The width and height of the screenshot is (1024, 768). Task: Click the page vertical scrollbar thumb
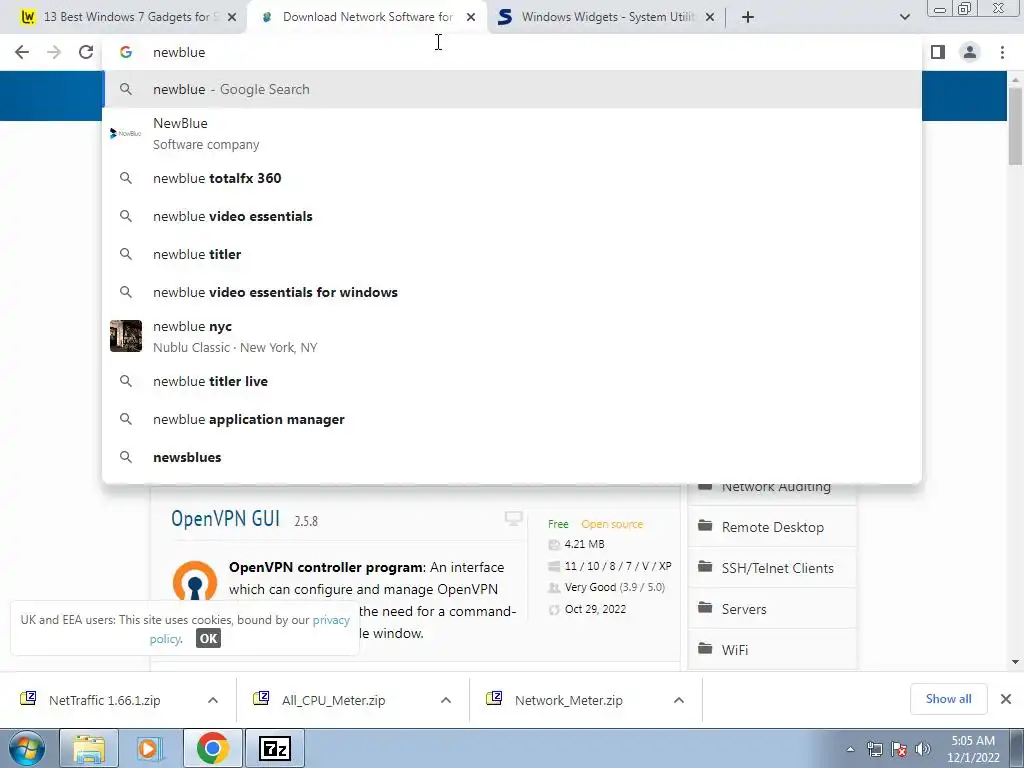[1015, 125]
